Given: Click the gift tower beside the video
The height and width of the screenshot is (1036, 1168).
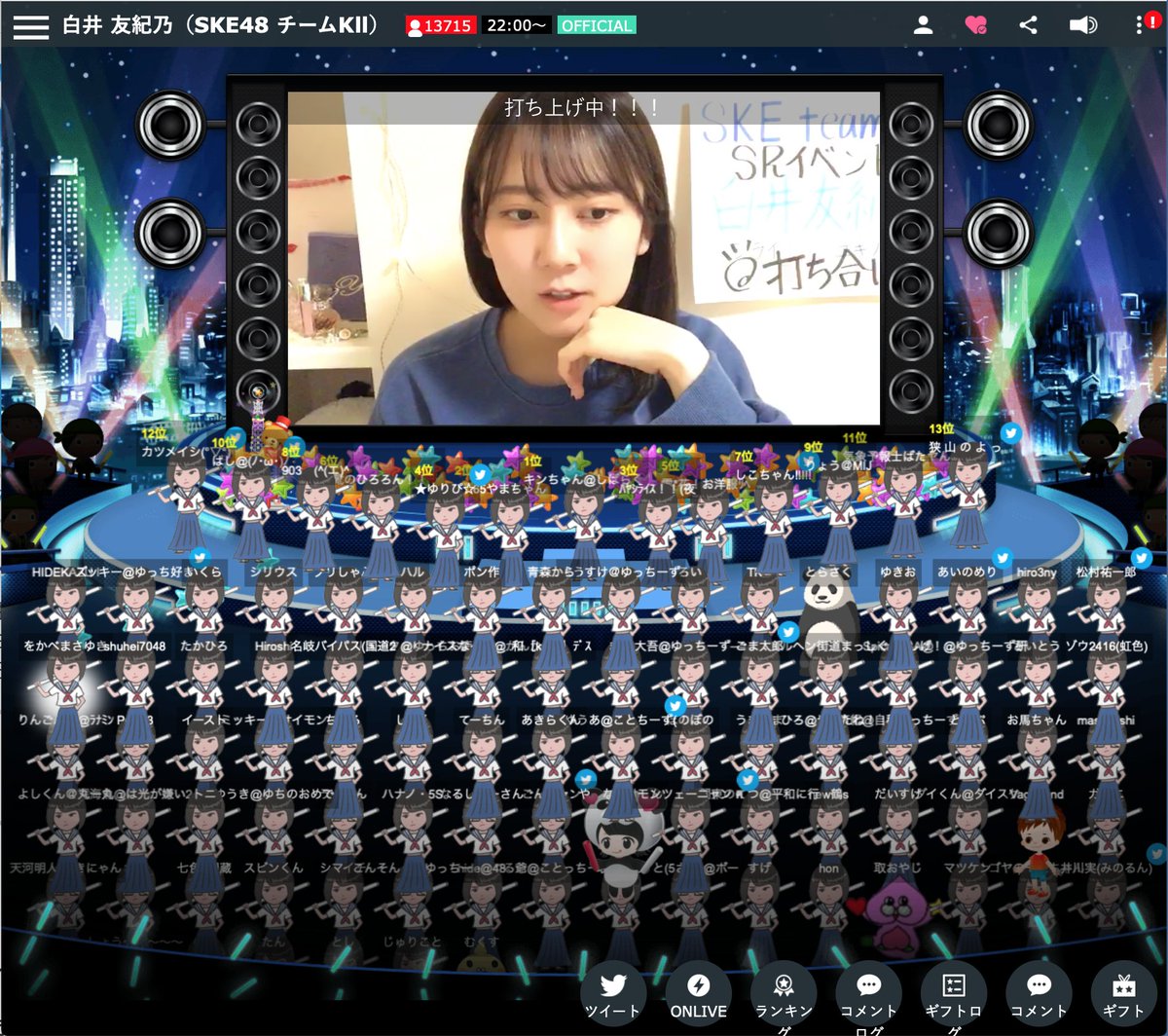Looking at the screenshot, I should coord(259,419).
